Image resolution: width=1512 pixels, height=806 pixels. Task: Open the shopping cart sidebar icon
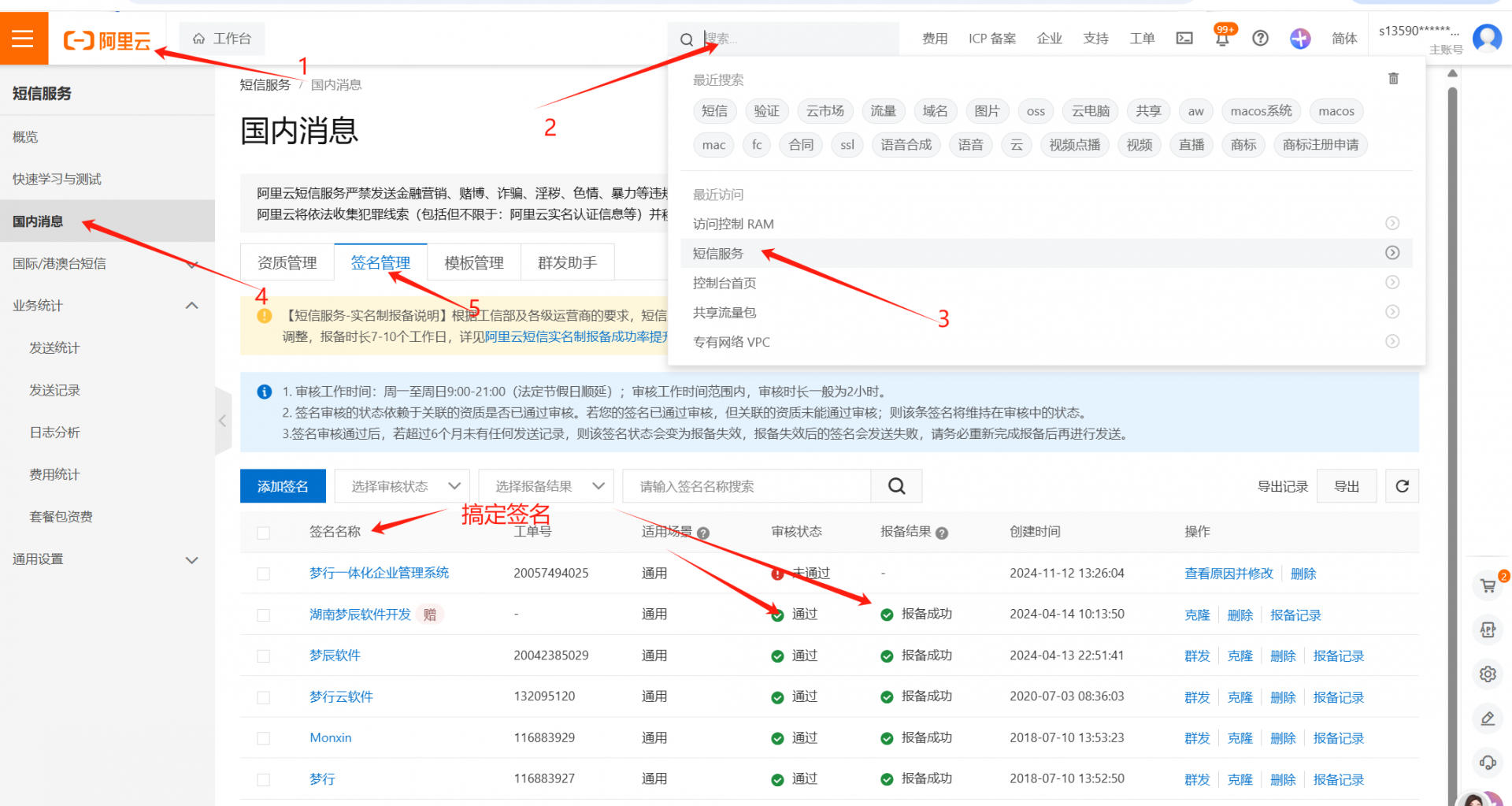click(1488, 585)
